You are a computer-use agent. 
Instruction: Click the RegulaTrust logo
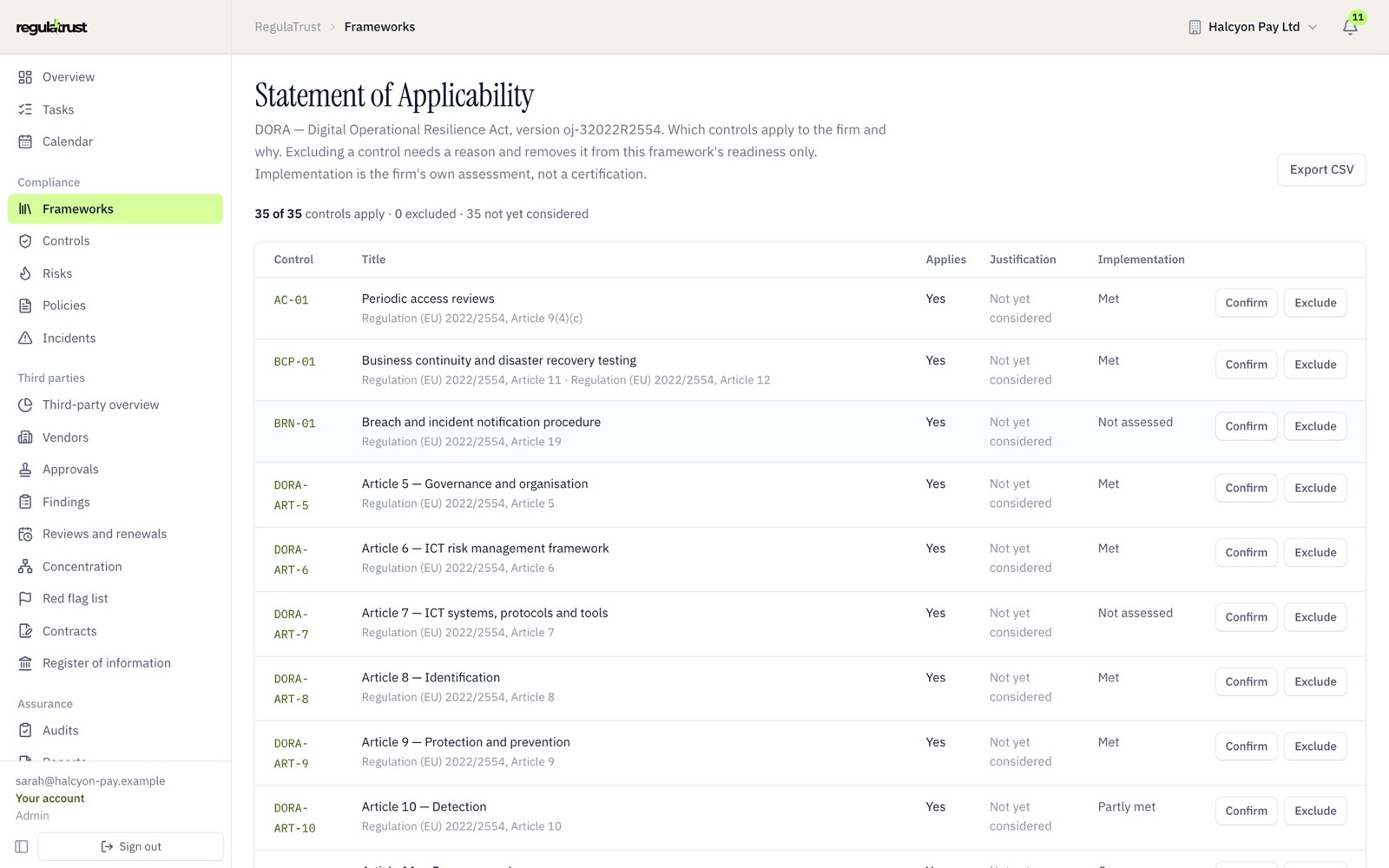pos(51,27)
